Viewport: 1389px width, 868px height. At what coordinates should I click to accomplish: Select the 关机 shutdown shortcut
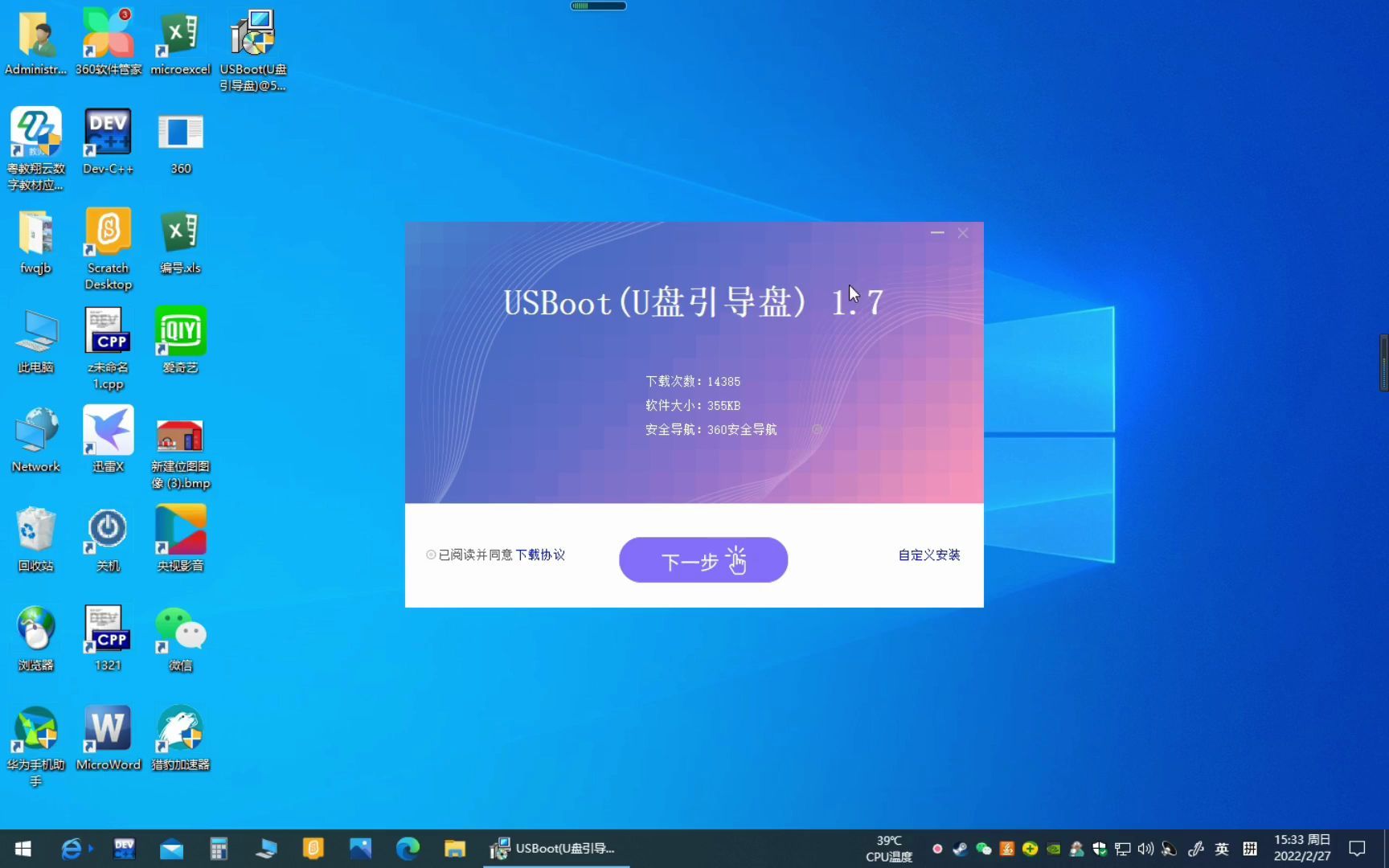point(109,539)
